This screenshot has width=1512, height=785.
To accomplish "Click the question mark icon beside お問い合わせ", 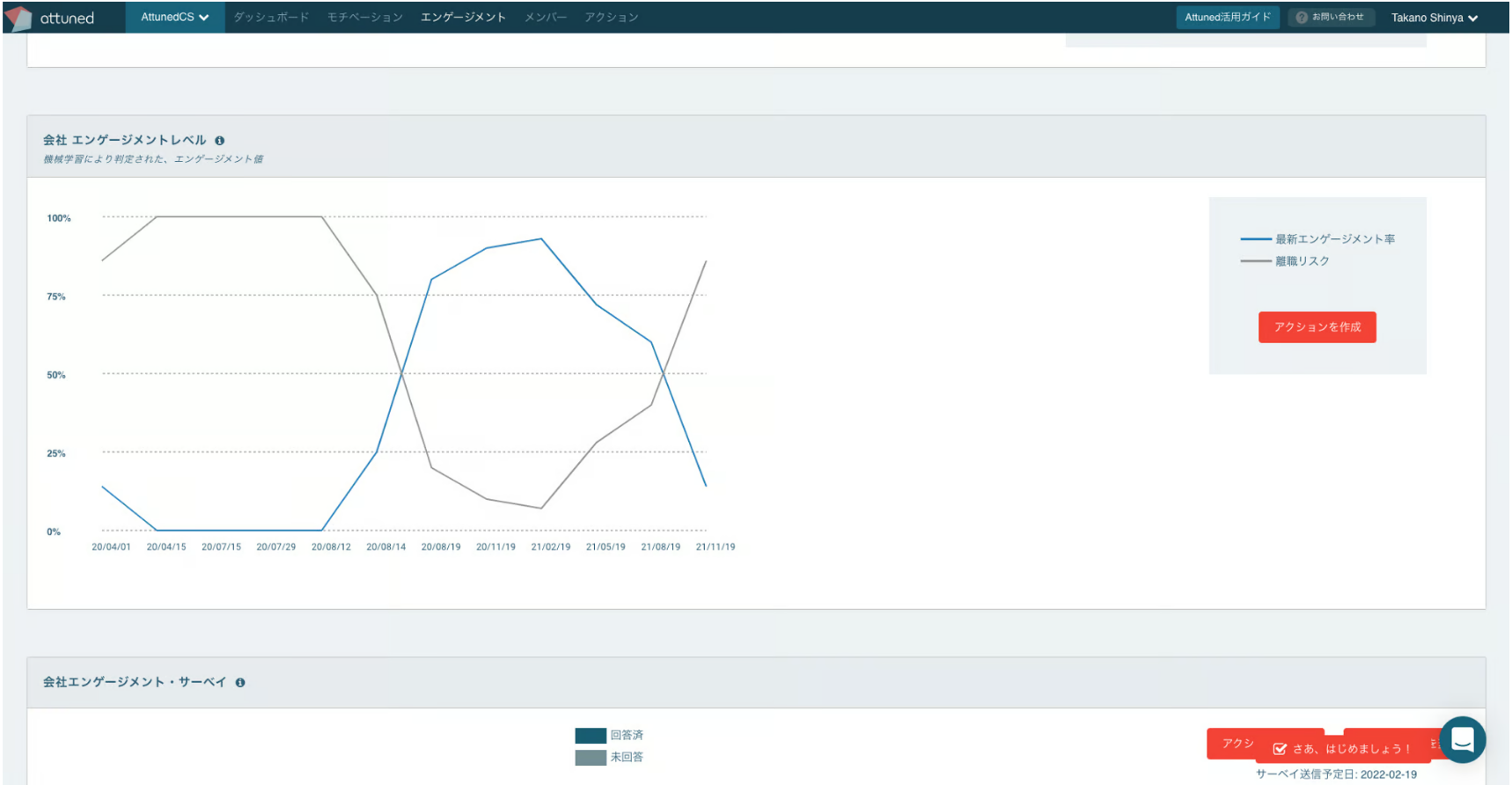I will 1302,18.
